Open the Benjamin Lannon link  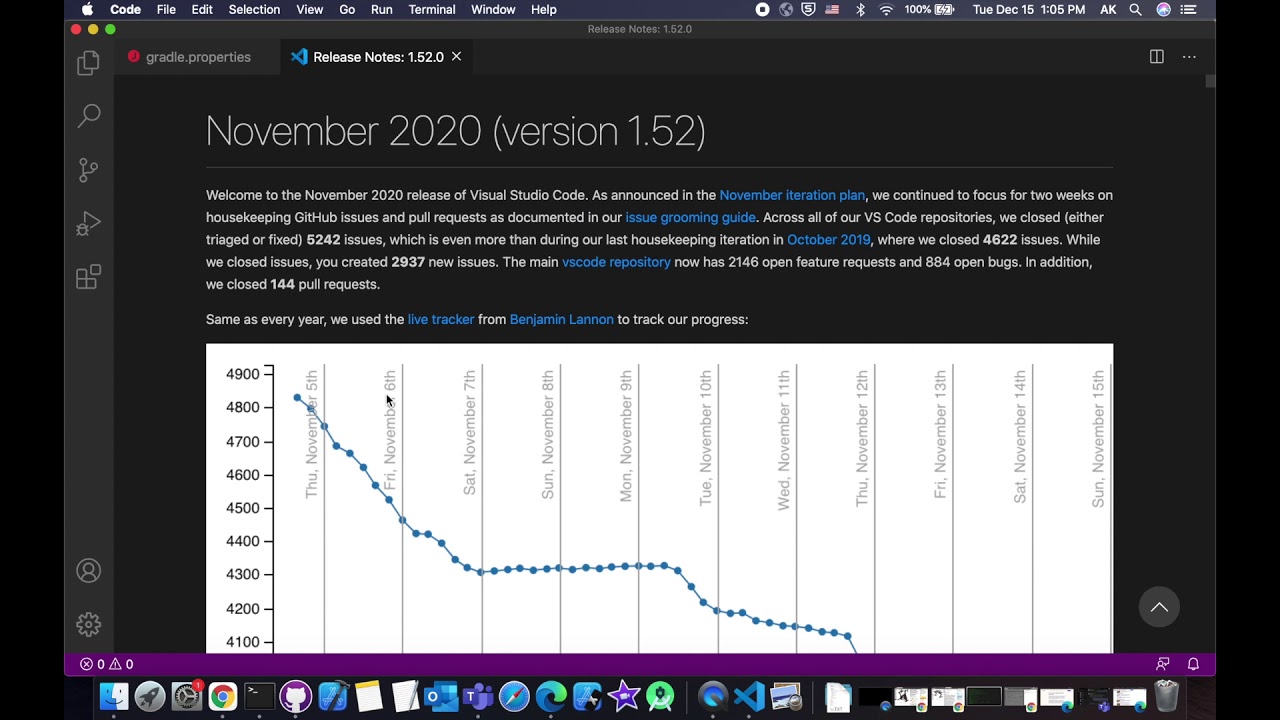[x=561, y=319]
